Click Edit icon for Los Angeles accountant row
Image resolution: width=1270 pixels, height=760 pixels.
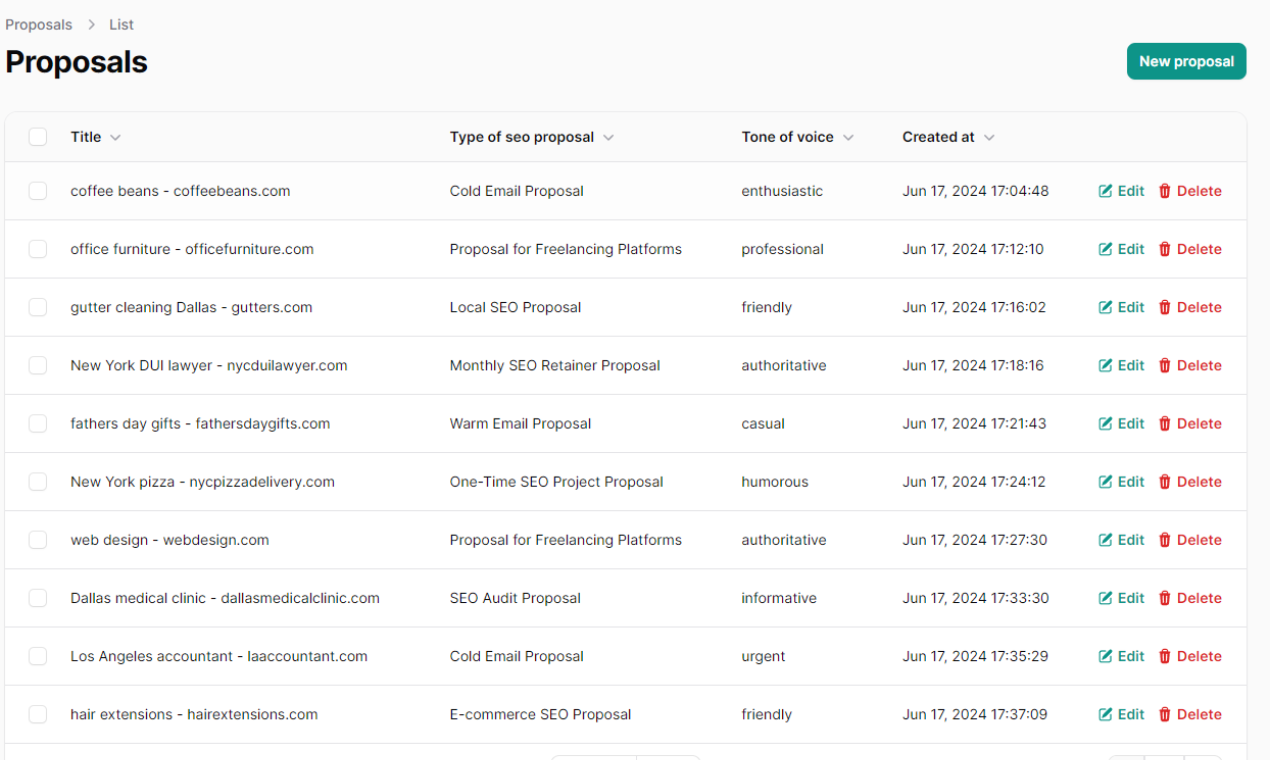pos(1105,656)
